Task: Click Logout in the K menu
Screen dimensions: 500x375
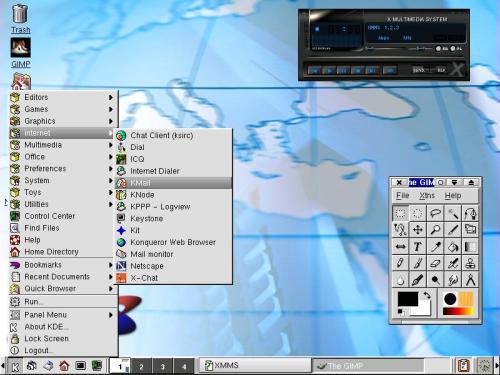Action: click(x=63, y=350)
